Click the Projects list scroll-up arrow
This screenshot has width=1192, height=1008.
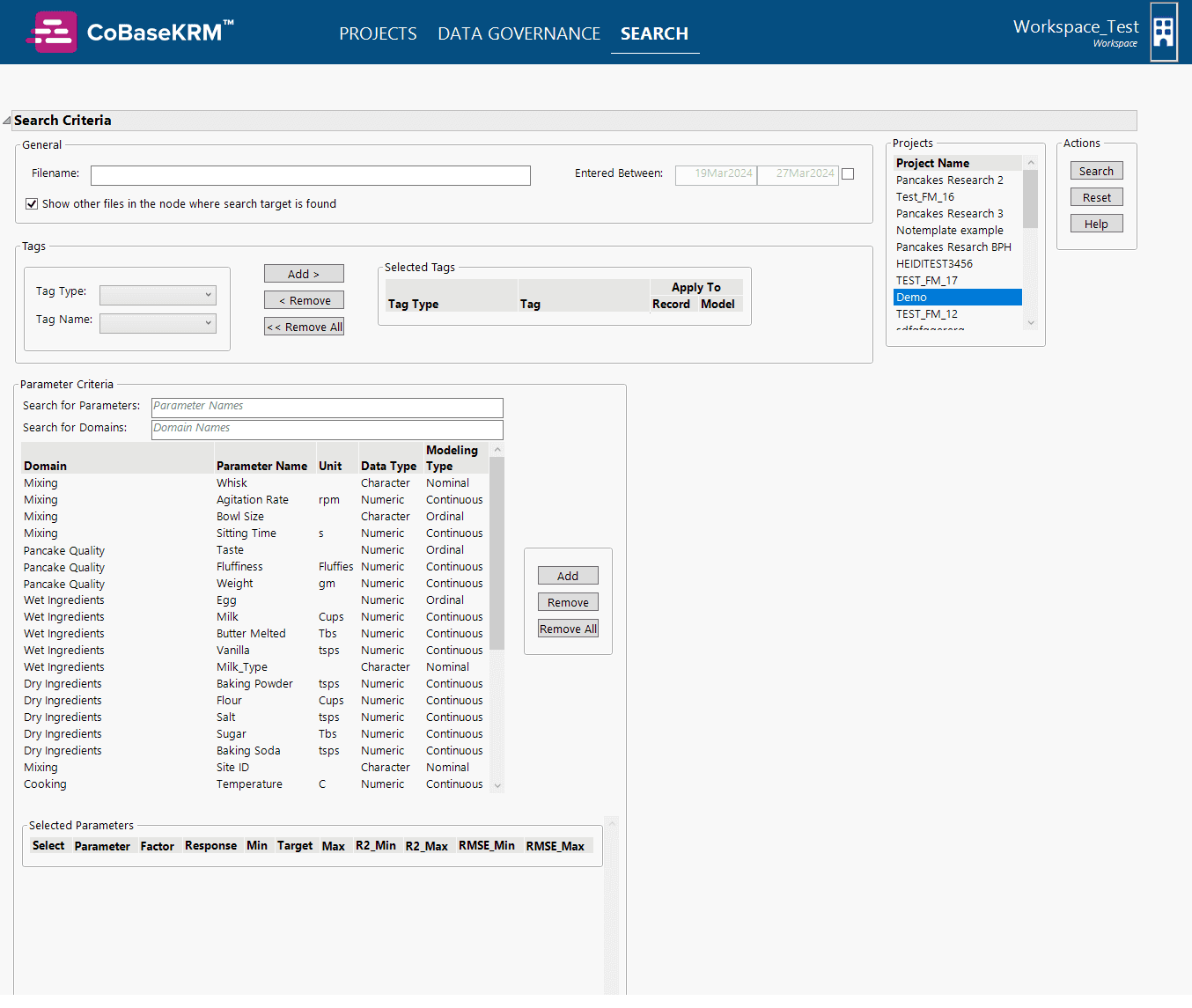tap(1031, 163)
